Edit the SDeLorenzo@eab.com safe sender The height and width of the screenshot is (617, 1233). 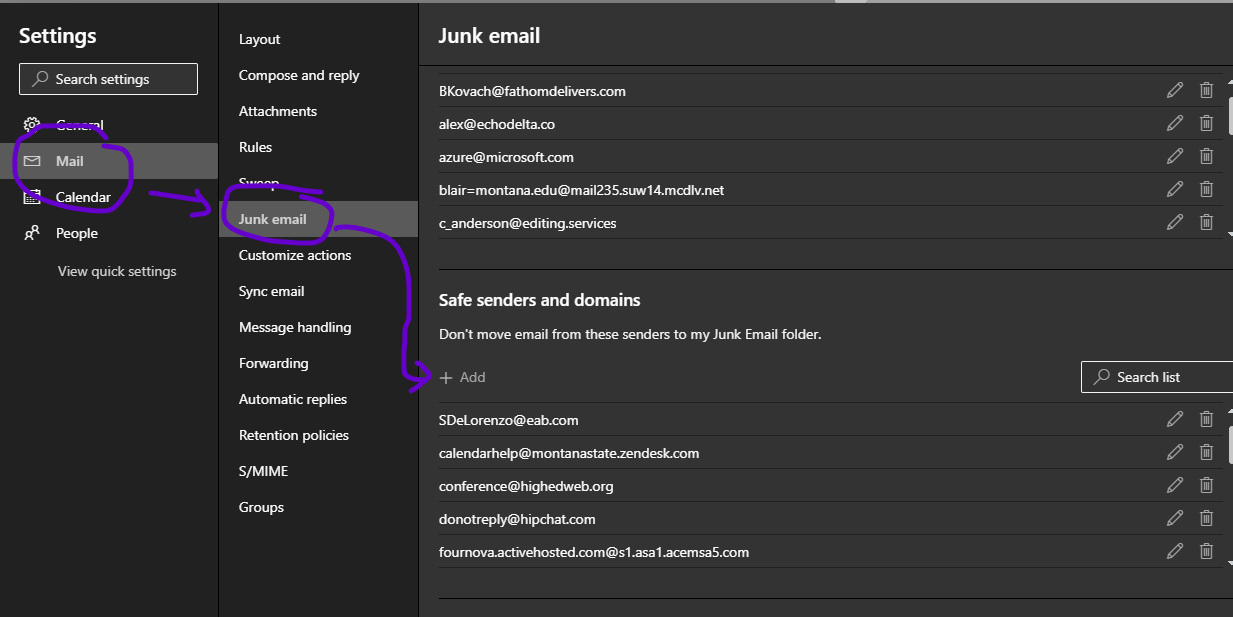1175,420
